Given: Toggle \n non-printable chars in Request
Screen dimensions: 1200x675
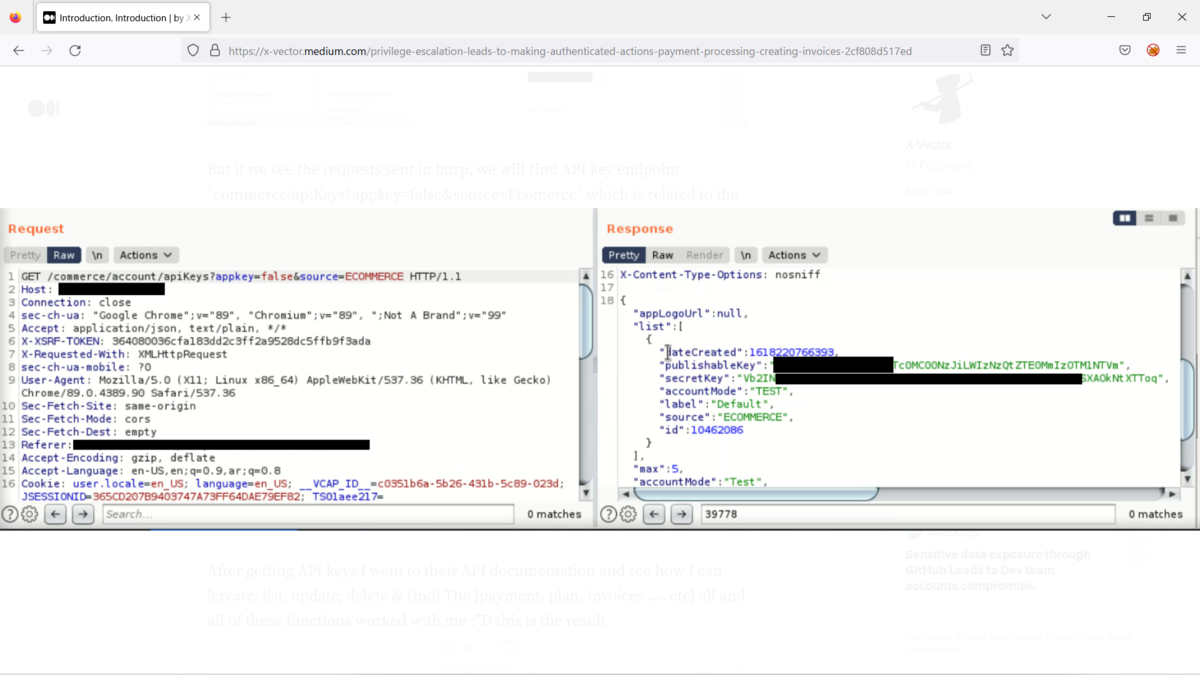Looking at the screenshot, I should tap(96, 255).
